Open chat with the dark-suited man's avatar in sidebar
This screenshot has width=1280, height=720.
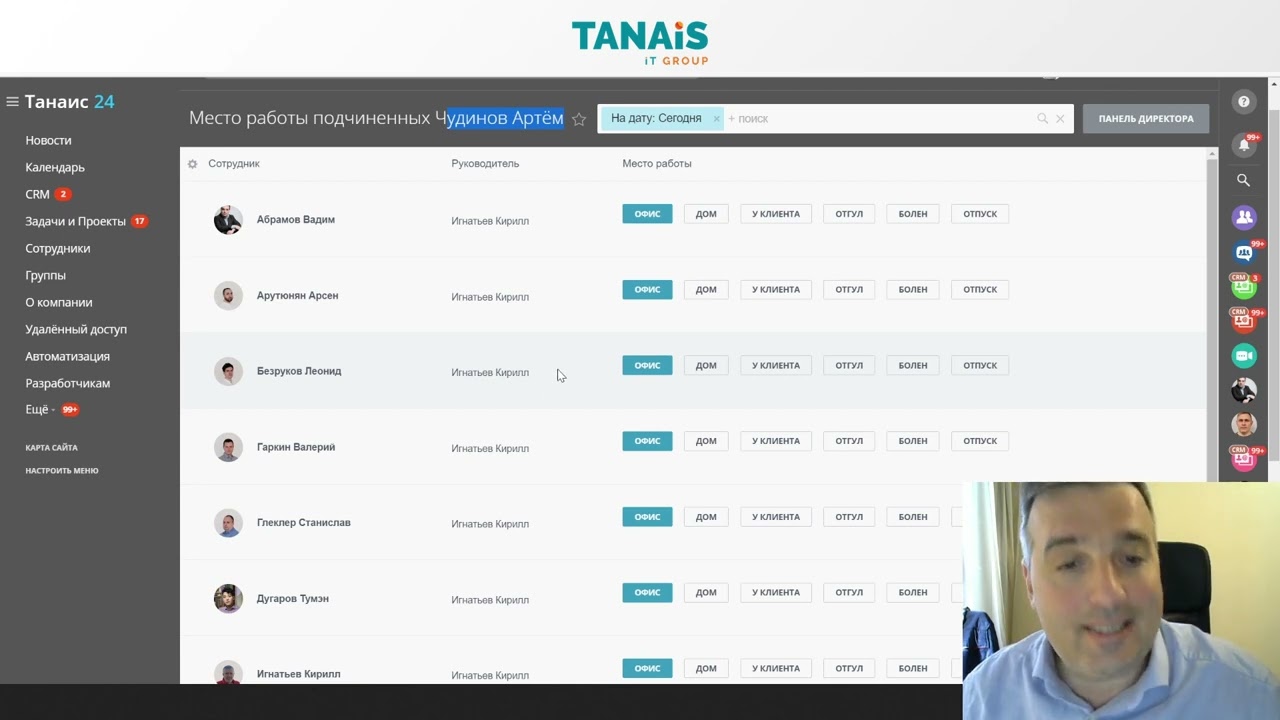click(x=1244, y=390)
